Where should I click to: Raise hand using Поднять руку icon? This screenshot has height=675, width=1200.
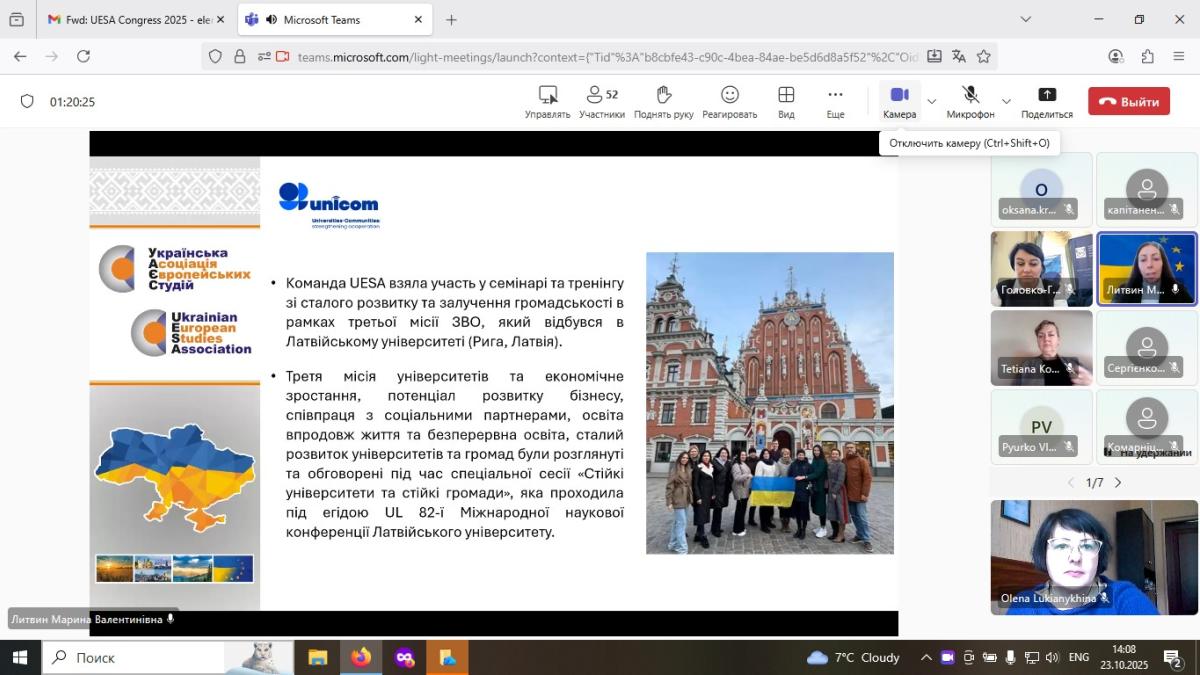(x=663, y=101)
